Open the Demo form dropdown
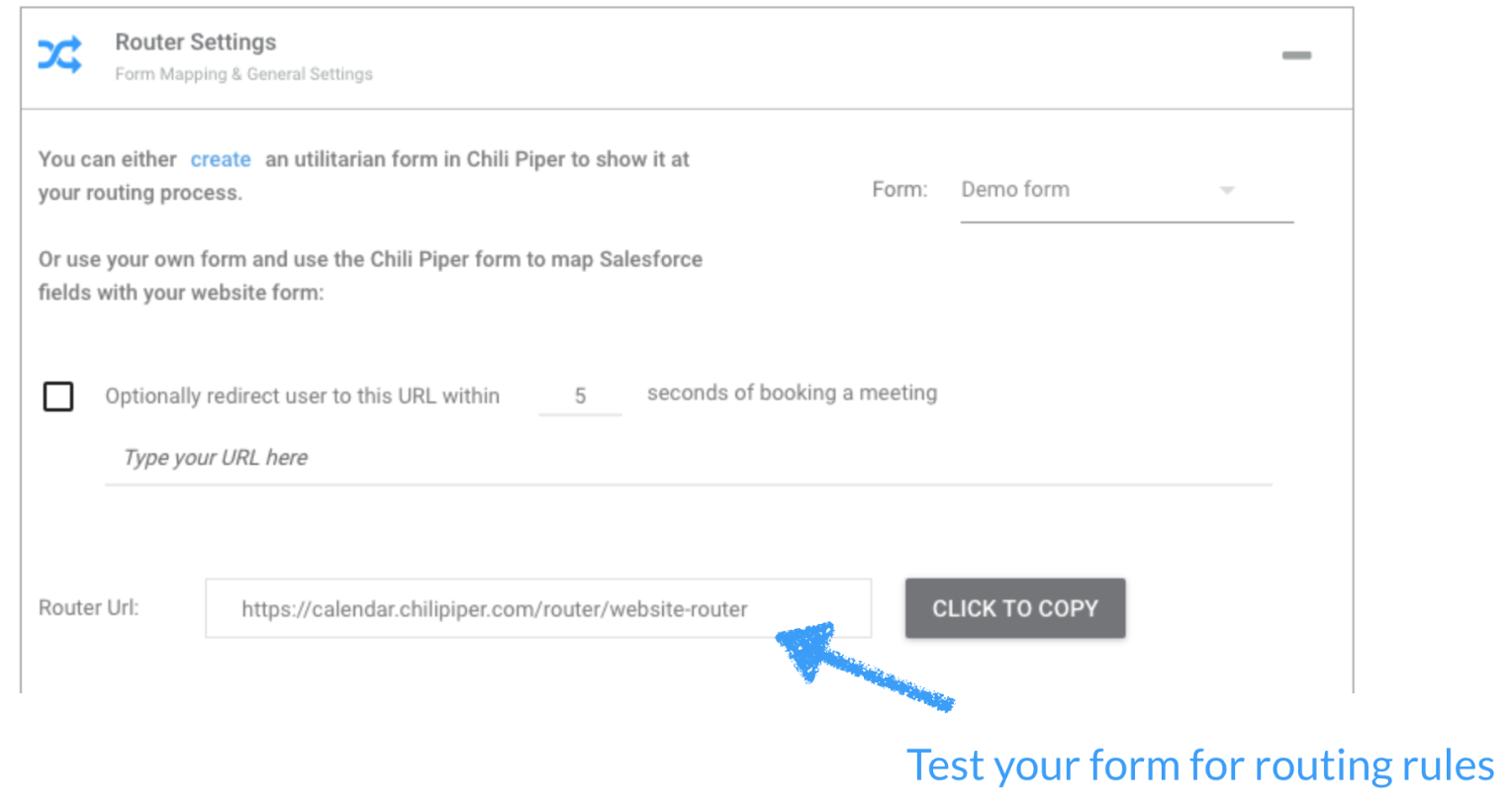The height and width of the screenshot is (810, 1512). point(1126,191)
